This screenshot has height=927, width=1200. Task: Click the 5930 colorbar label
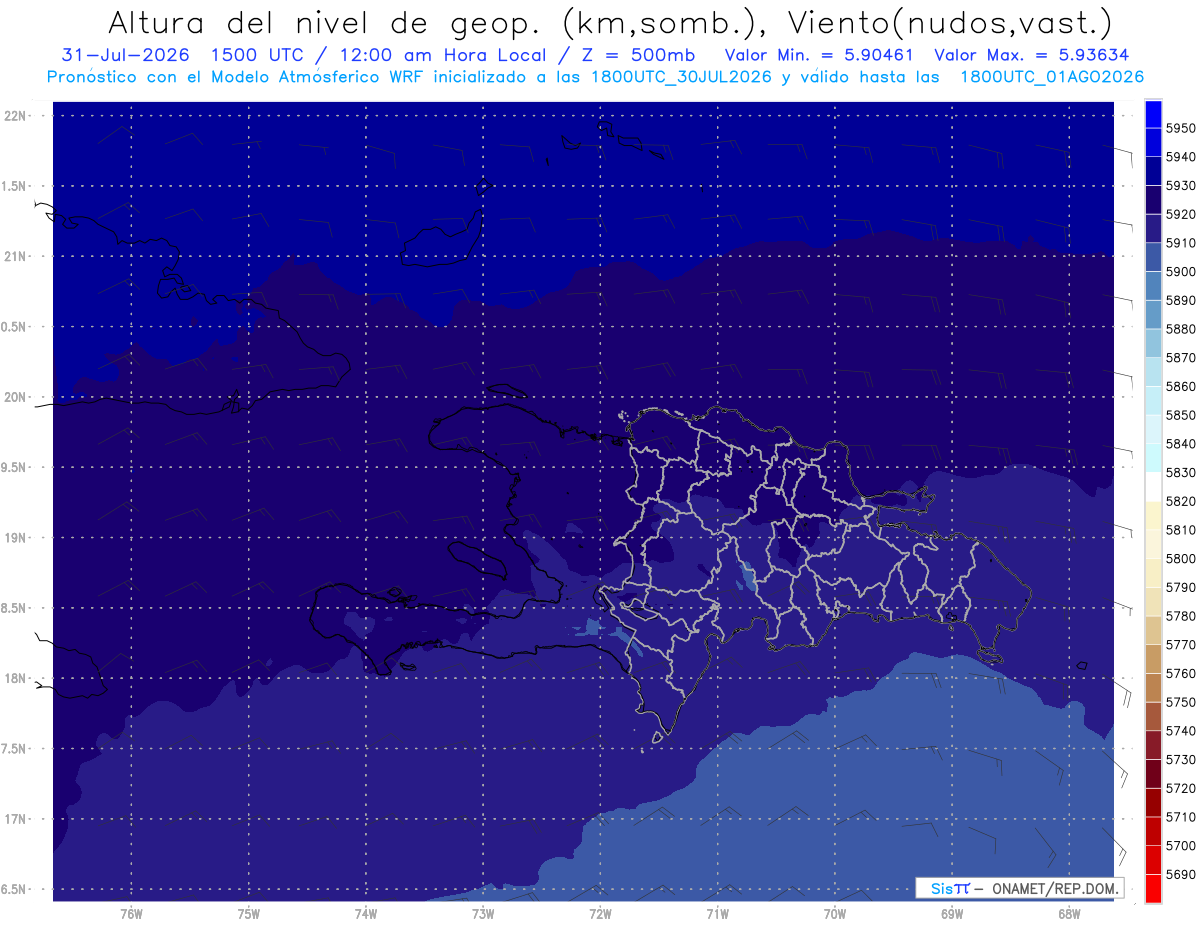coord(1181,186)
